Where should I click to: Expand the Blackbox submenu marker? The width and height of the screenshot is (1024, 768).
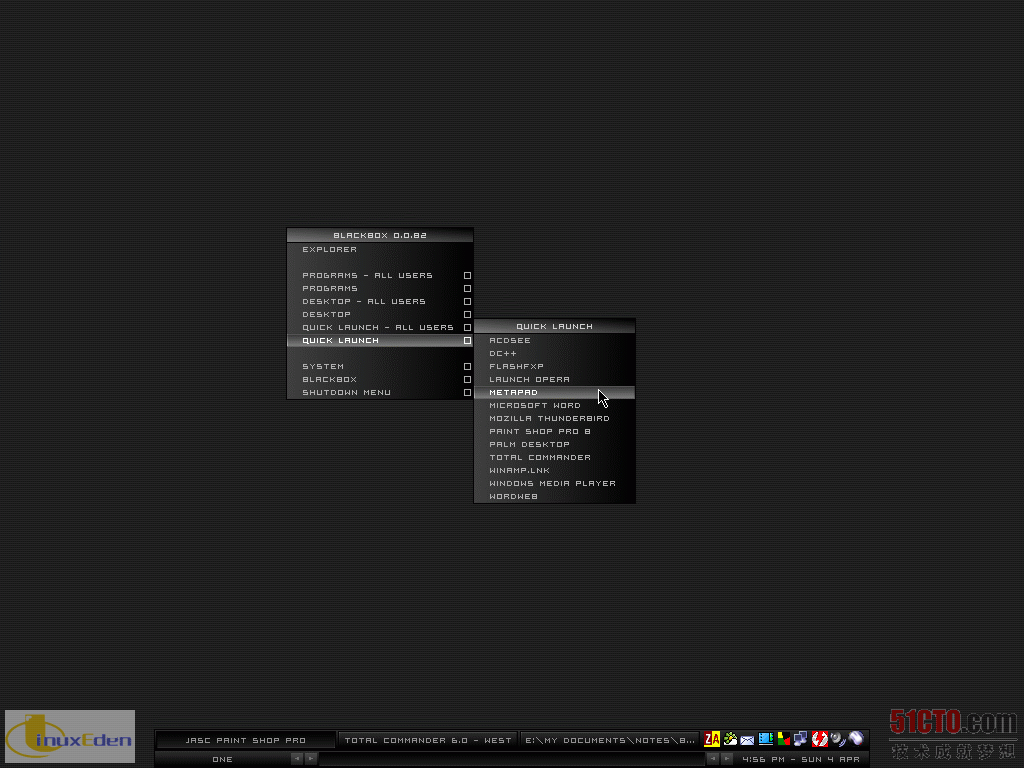(x=468, y=379)
